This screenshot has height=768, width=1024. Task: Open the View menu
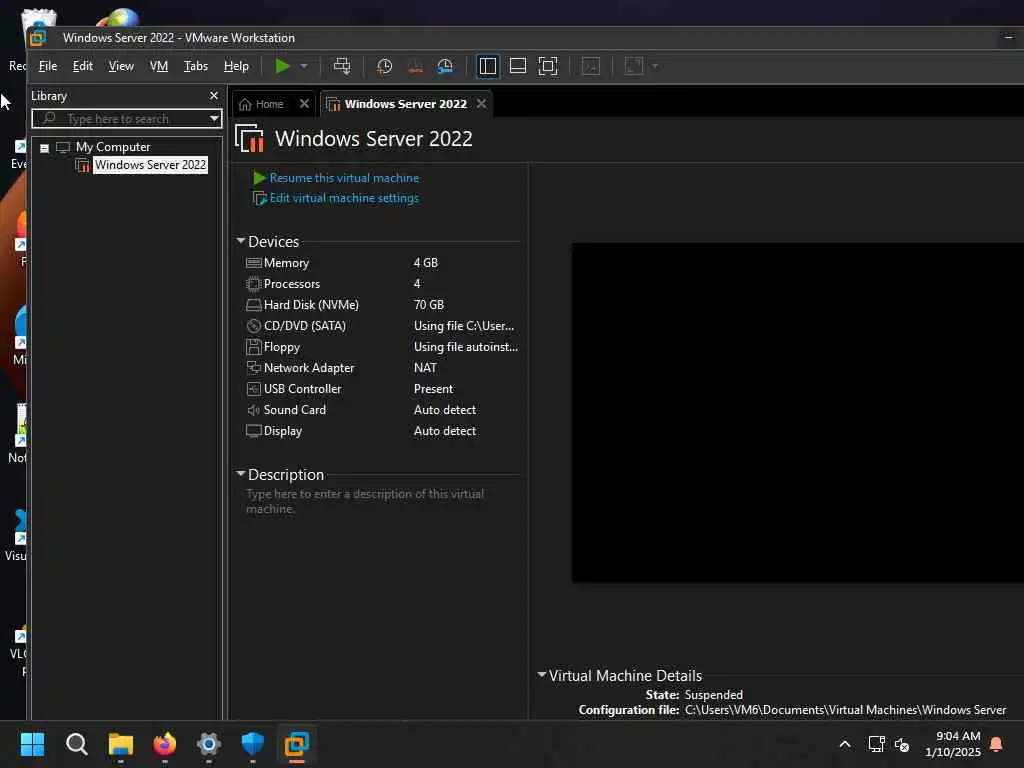coord(121,66)
